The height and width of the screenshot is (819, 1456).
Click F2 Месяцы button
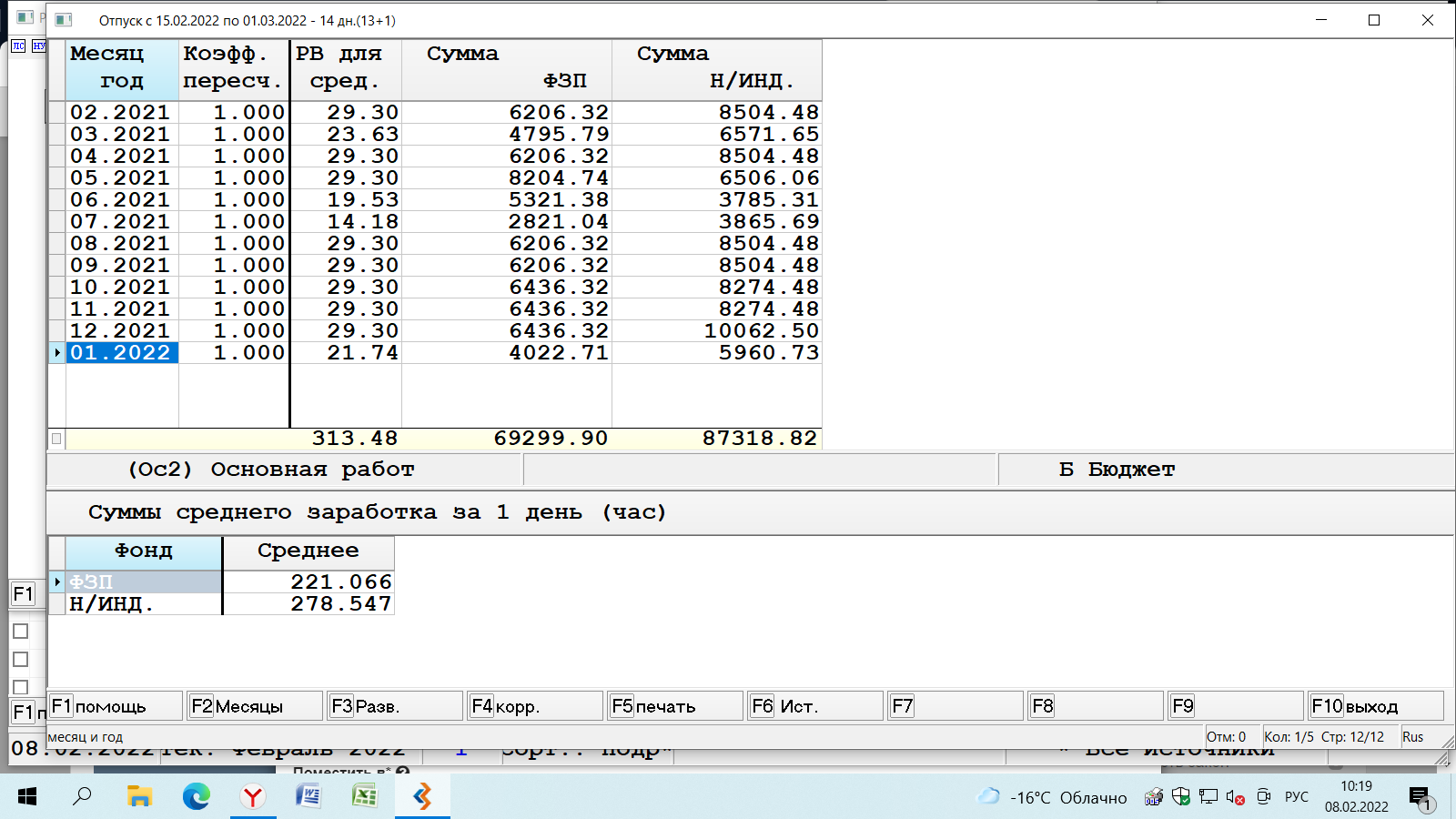pos(255,706)
